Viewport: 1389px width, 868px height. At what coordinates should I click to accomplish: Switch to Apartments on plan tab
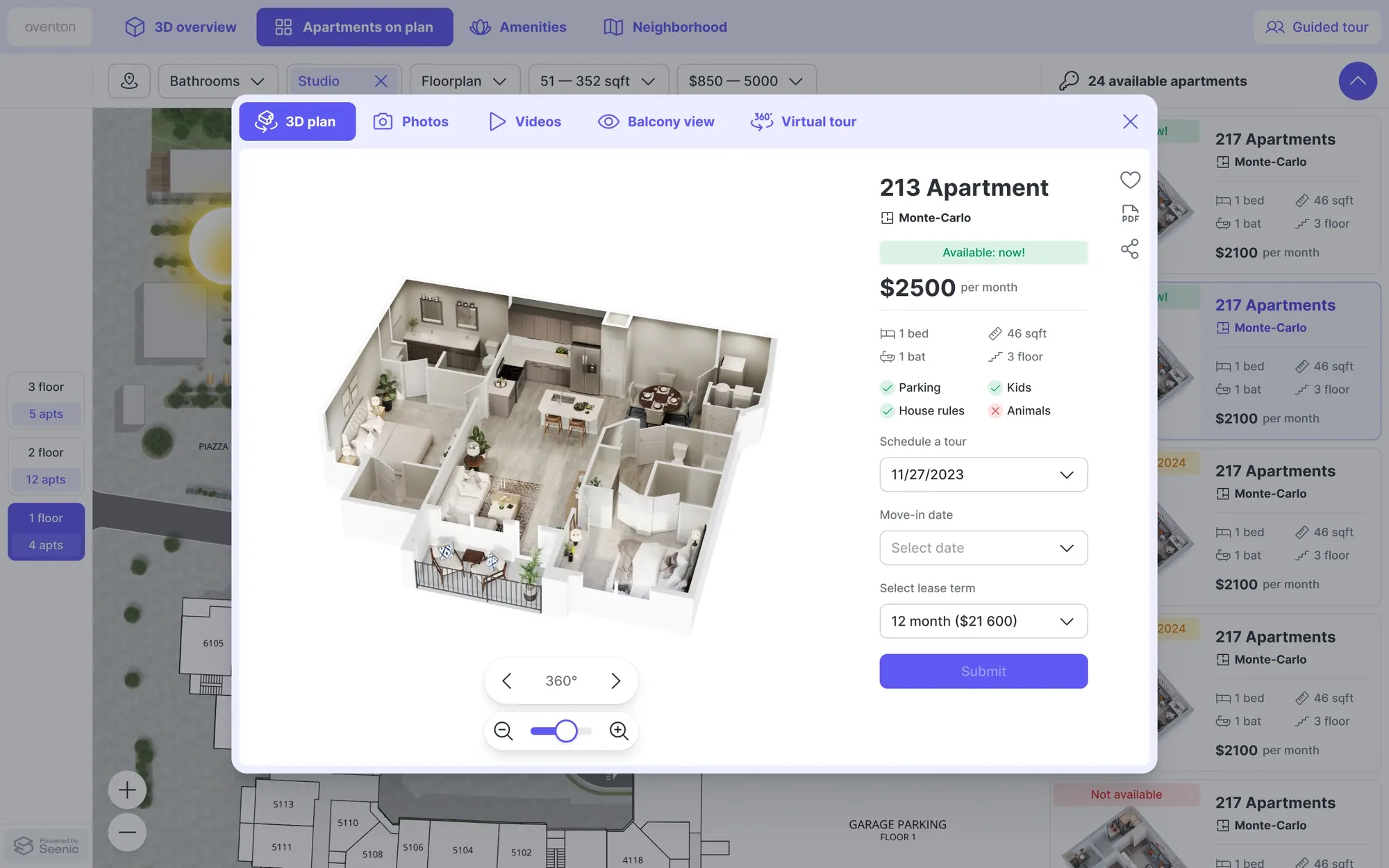[x=355, y=27]
